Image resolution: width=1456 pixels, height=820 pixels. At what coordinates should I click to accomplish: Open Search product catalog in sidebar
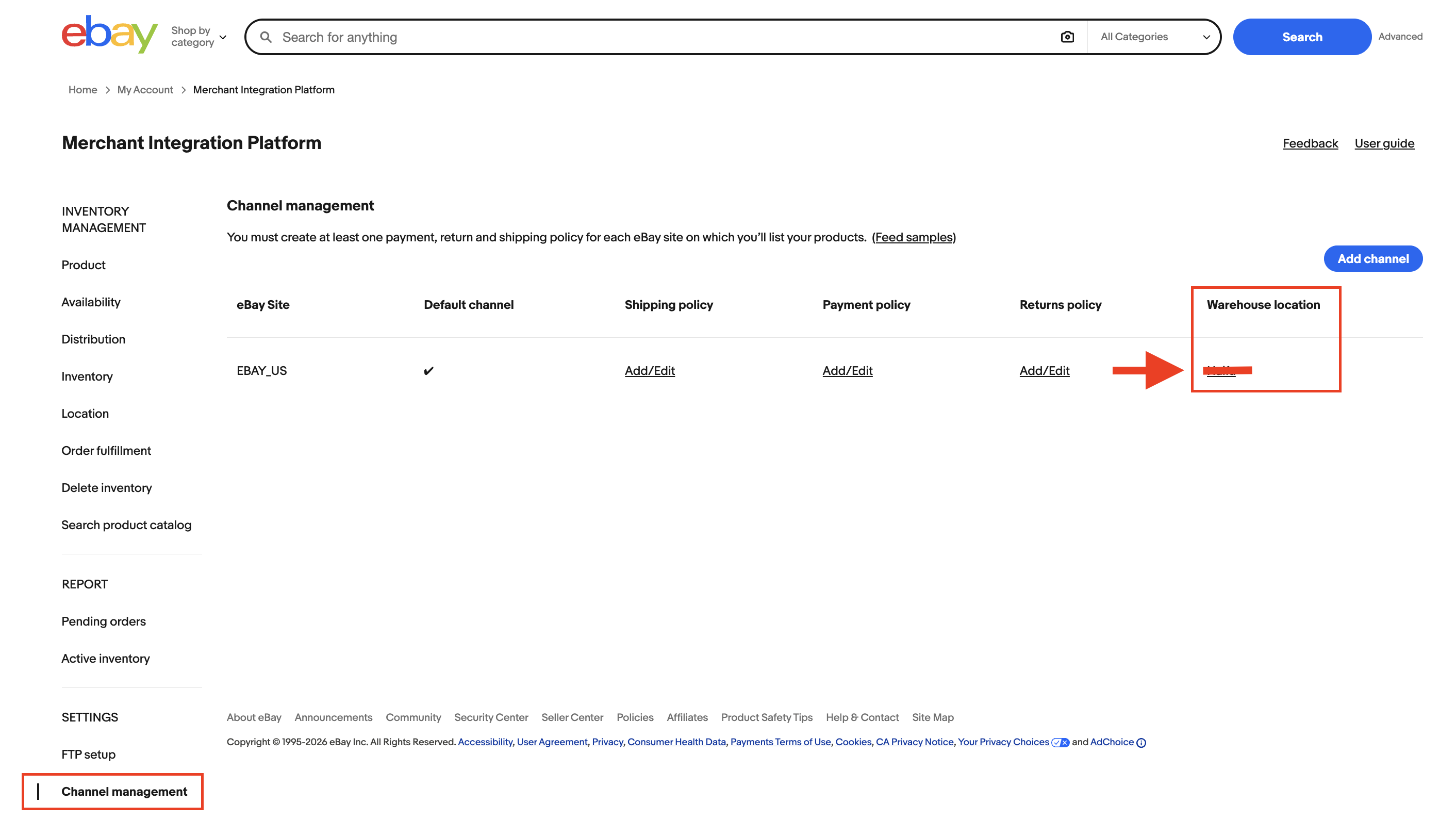pyautogui.click(x=127, y=526)
